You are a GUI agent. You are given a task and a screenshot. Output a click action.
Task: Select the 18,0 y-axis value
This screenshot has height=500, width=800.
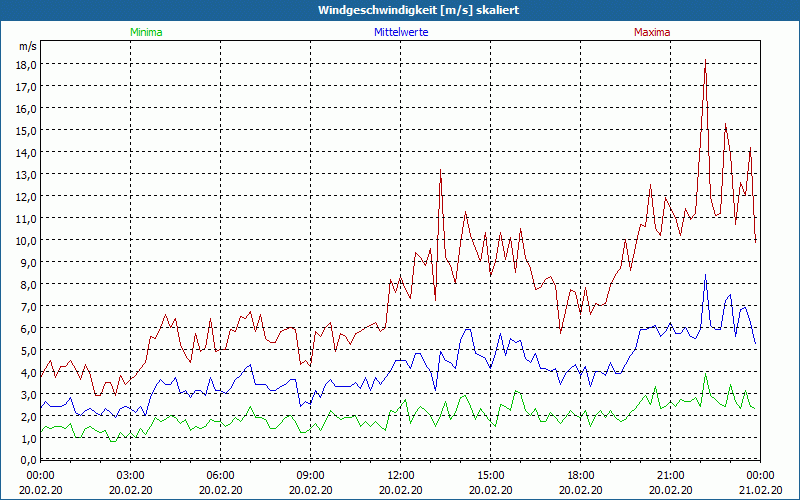[x=25, y=64]
